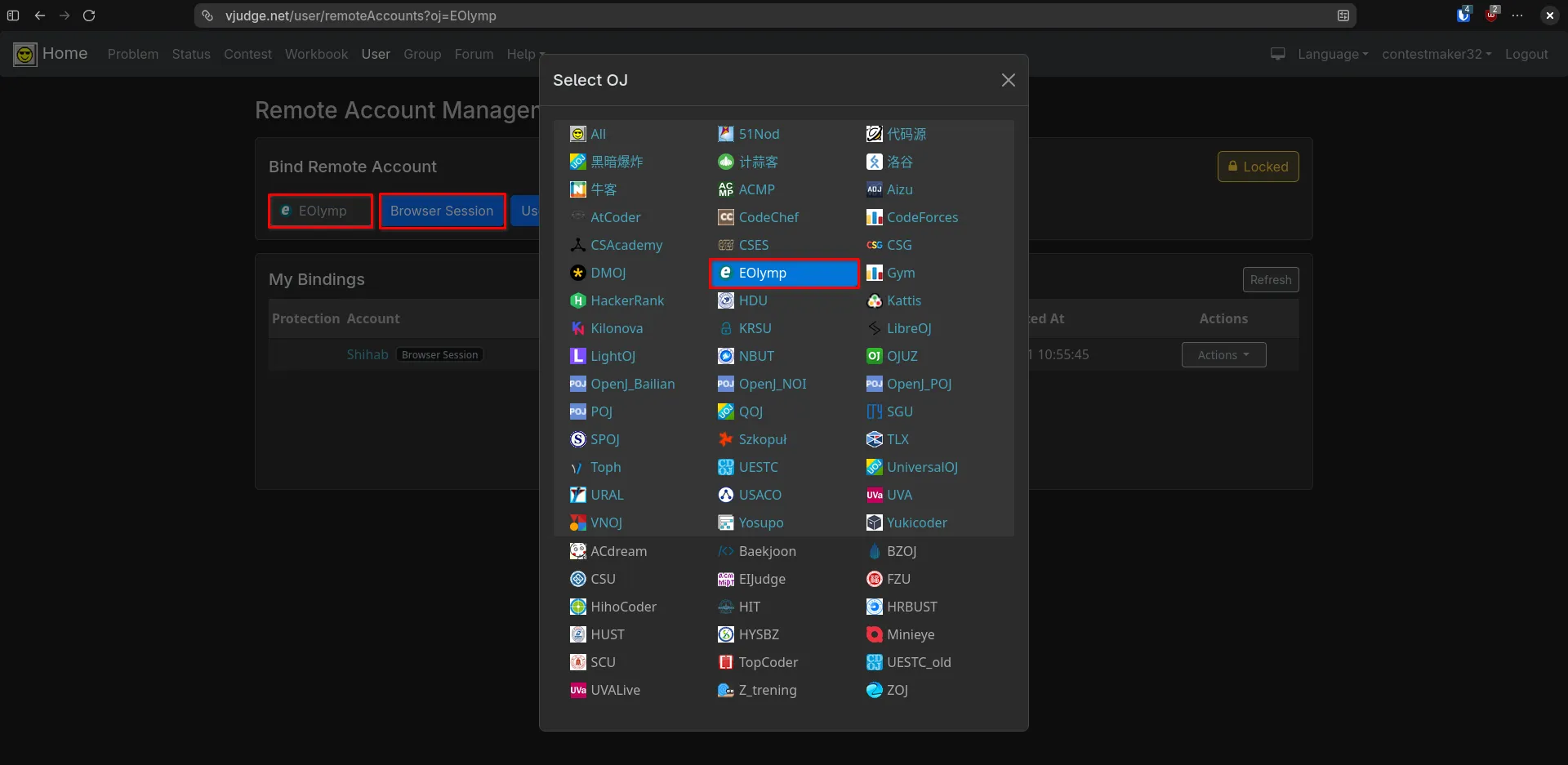The image size is (1568, 765).
Task: Click the Yukicoder cube icon
Action: pyautogui.click(x=874, y=523)
